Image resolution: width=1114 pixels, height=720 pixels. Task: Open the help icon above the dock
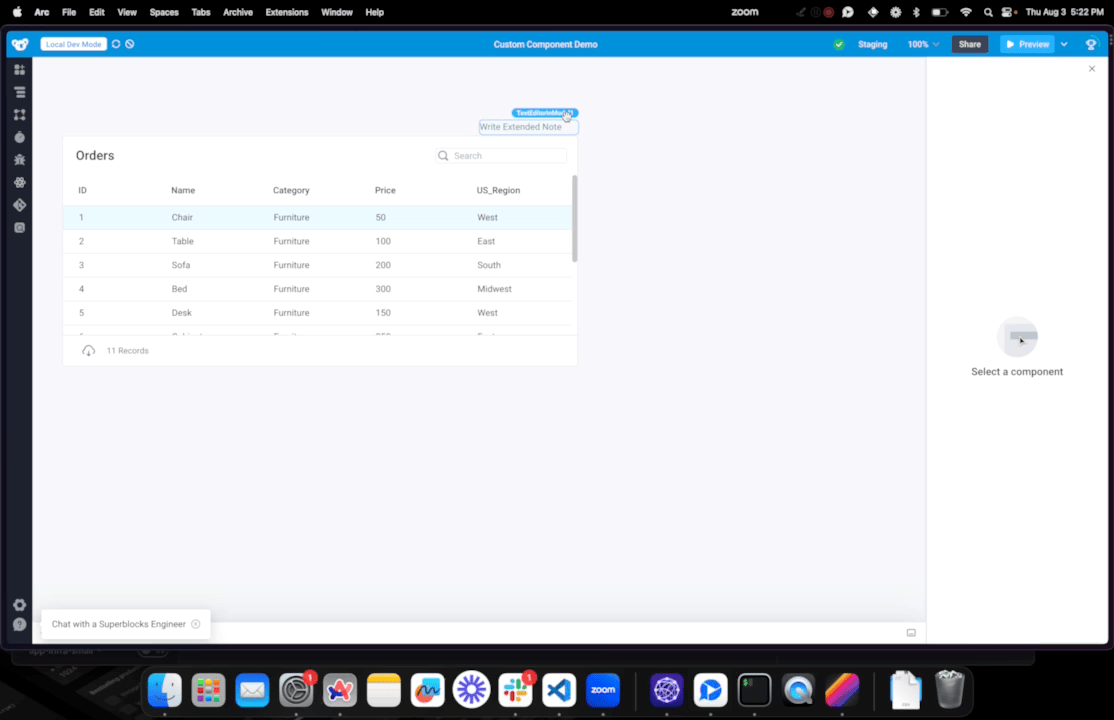(19, 624)
